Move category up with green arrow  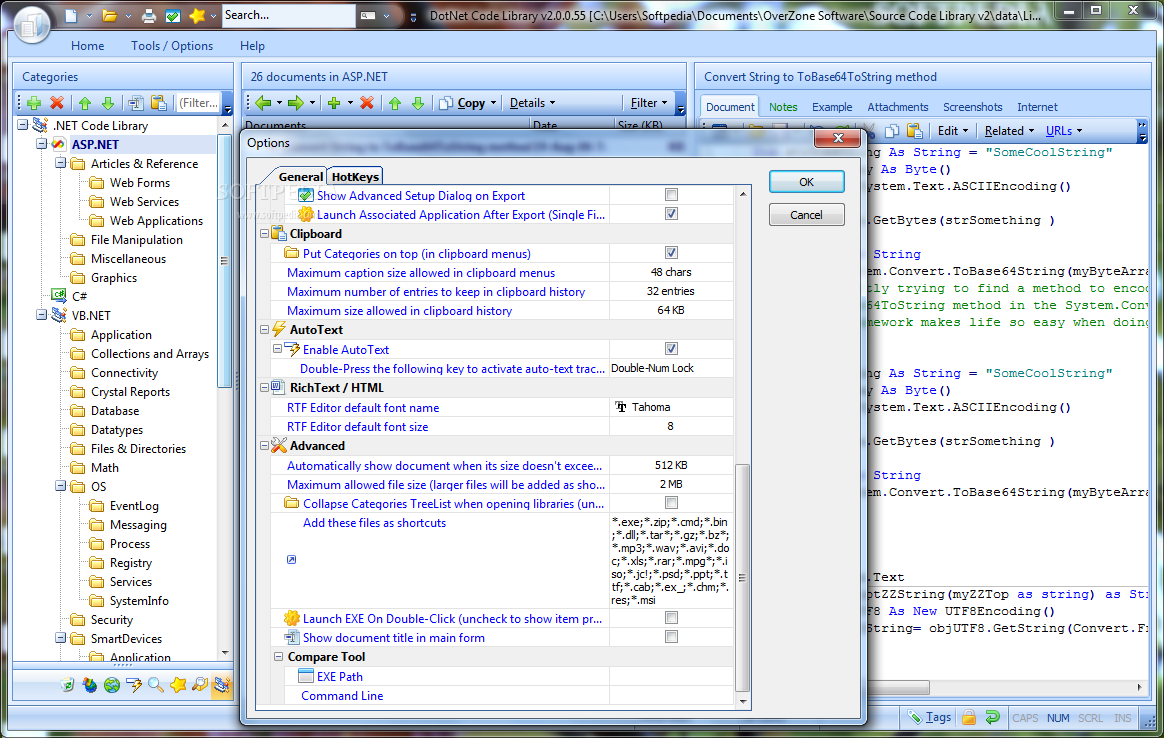tap(85, 102)
